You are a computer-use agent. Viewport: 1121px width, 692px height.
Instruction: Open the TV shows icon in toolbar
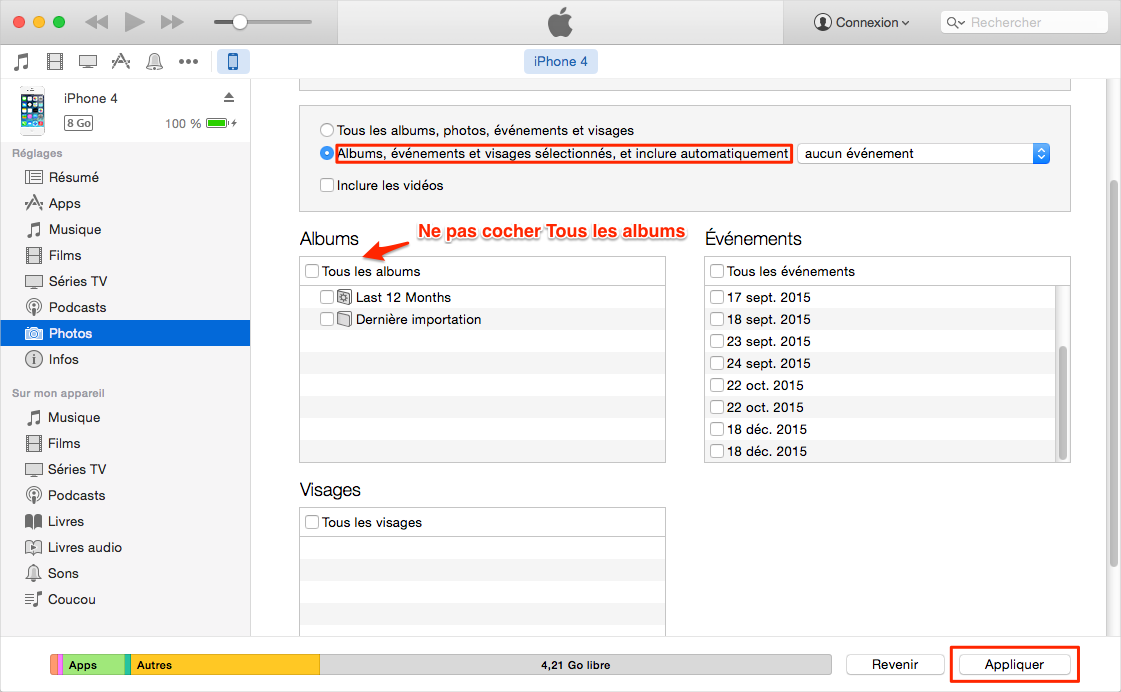tap(88, 61)
